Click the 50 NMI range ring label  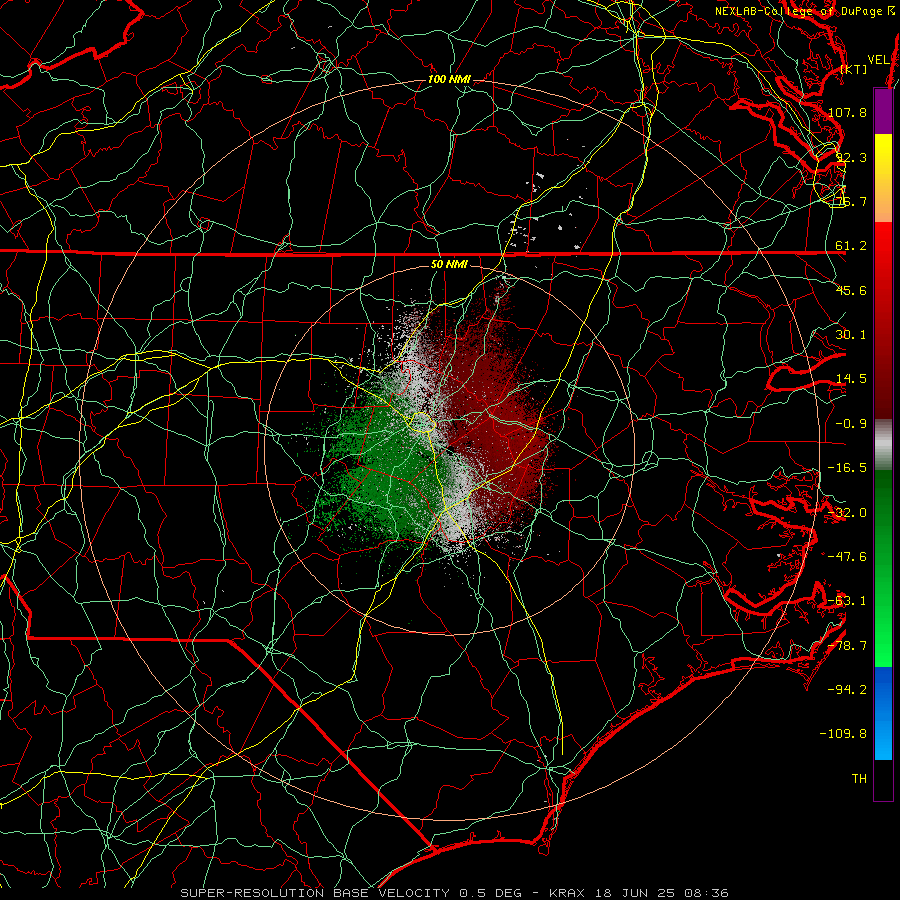point(449,264)
